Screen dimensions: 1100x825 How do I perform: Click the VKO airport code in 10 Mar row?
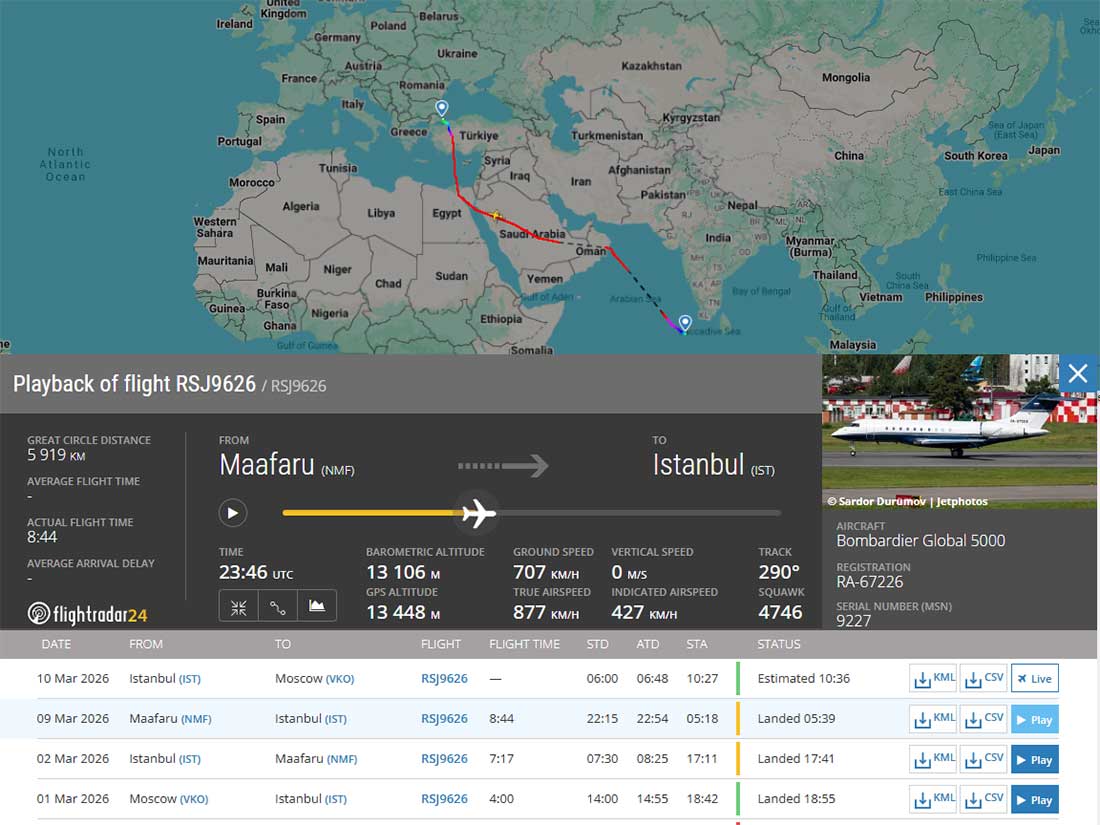pyautogui.click(x=338, y=679)
